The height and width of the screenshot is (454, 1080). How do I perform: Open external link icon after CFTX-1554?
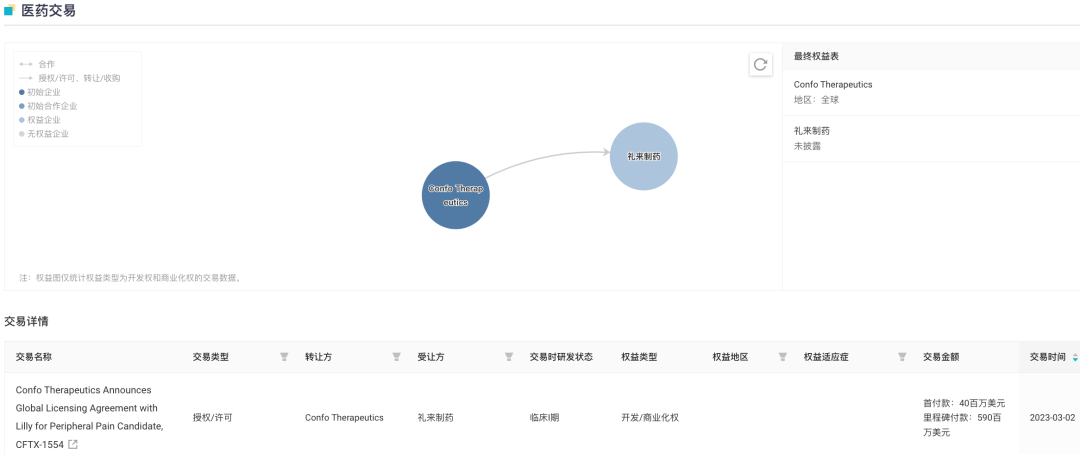pyautogui.click(x=73, y=444)
